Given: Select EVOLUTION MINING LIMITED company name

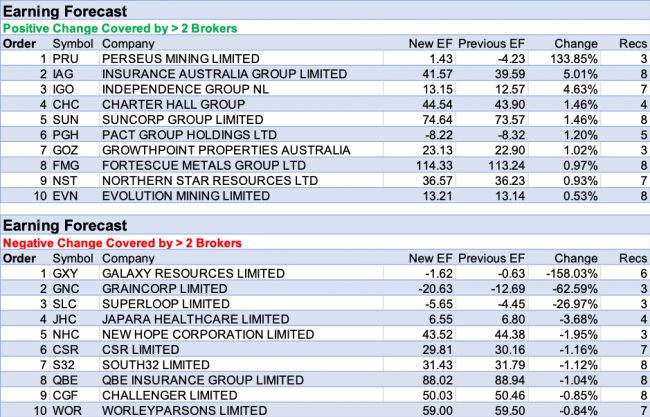Looking at the screenshot, I should (x=186, y=194).
